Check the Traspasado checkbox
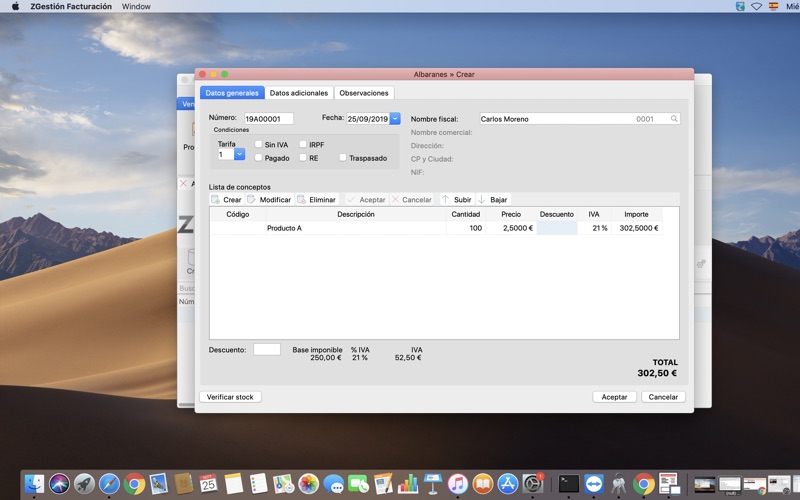 (343, 158)
